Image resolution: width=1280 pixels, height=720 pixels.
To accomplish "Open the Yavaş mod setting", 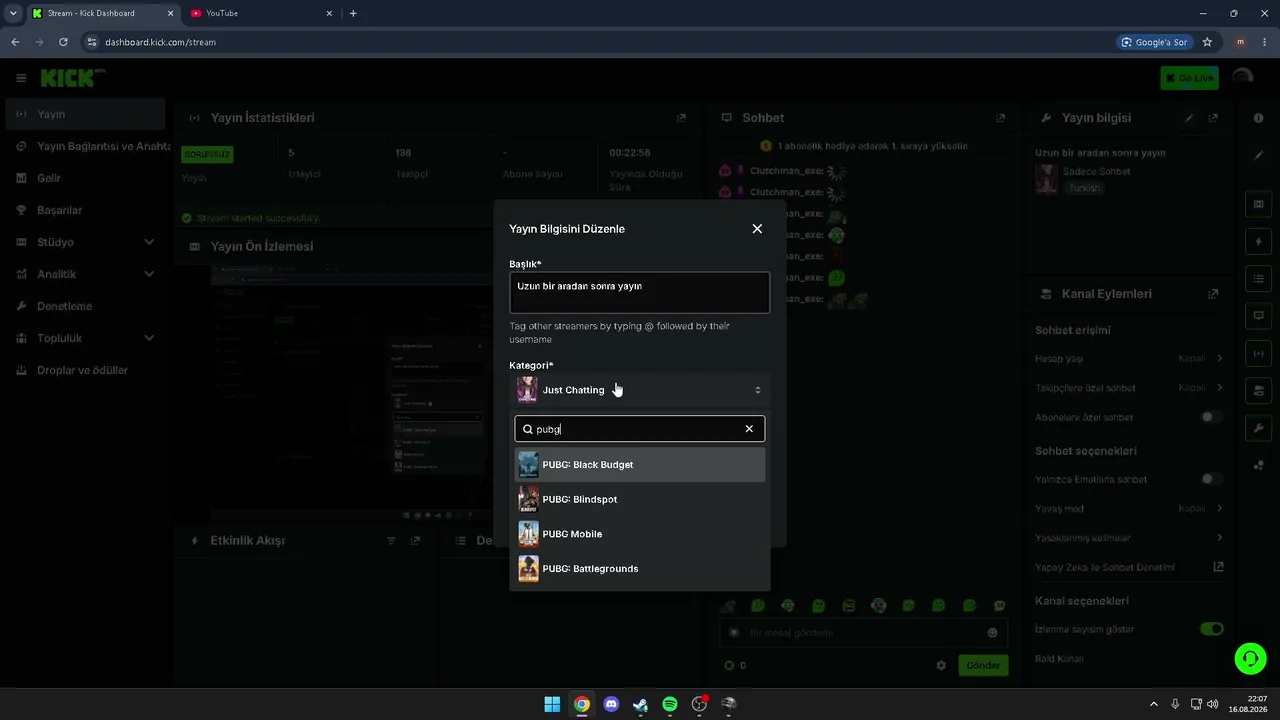I will (x=1129, y=508).
